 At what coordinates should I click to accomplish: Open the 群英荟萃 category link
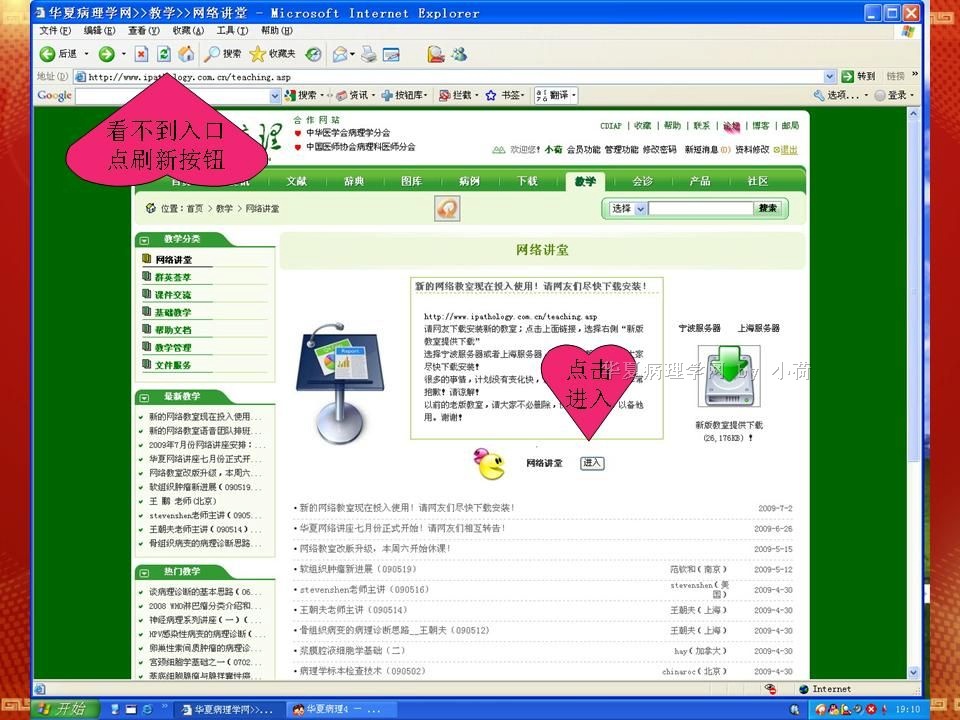(173, 277)
